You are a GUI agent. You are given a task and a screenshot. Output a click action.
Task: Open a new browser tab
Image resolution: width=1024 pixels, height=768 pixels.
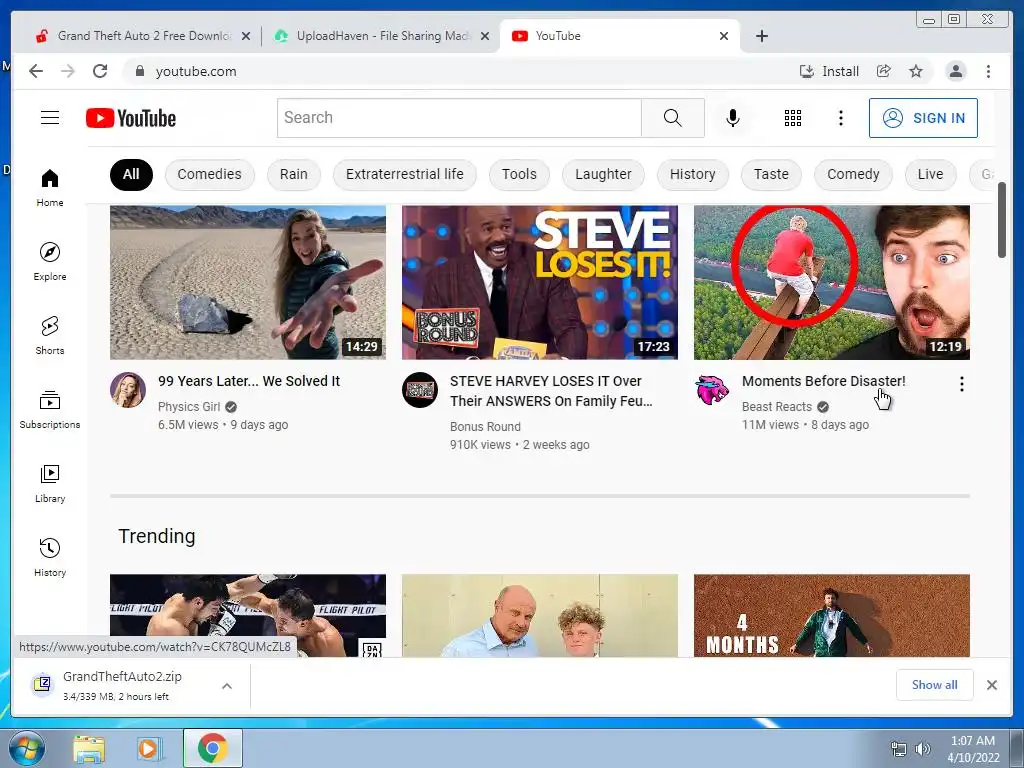761,36
